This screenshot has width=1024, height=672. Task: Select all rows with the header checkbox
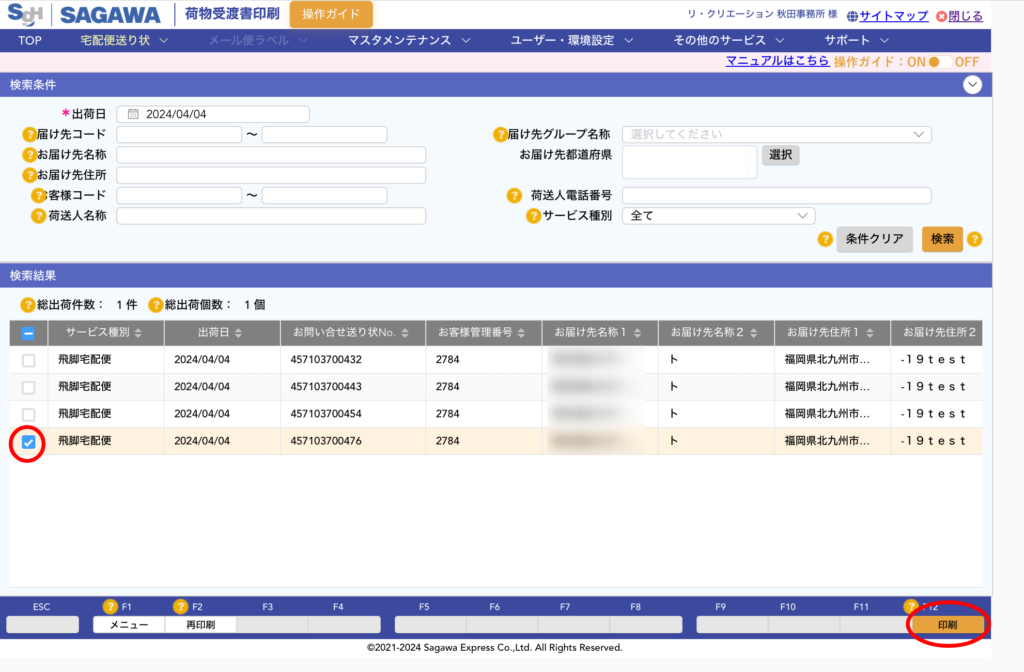[27, 332]
